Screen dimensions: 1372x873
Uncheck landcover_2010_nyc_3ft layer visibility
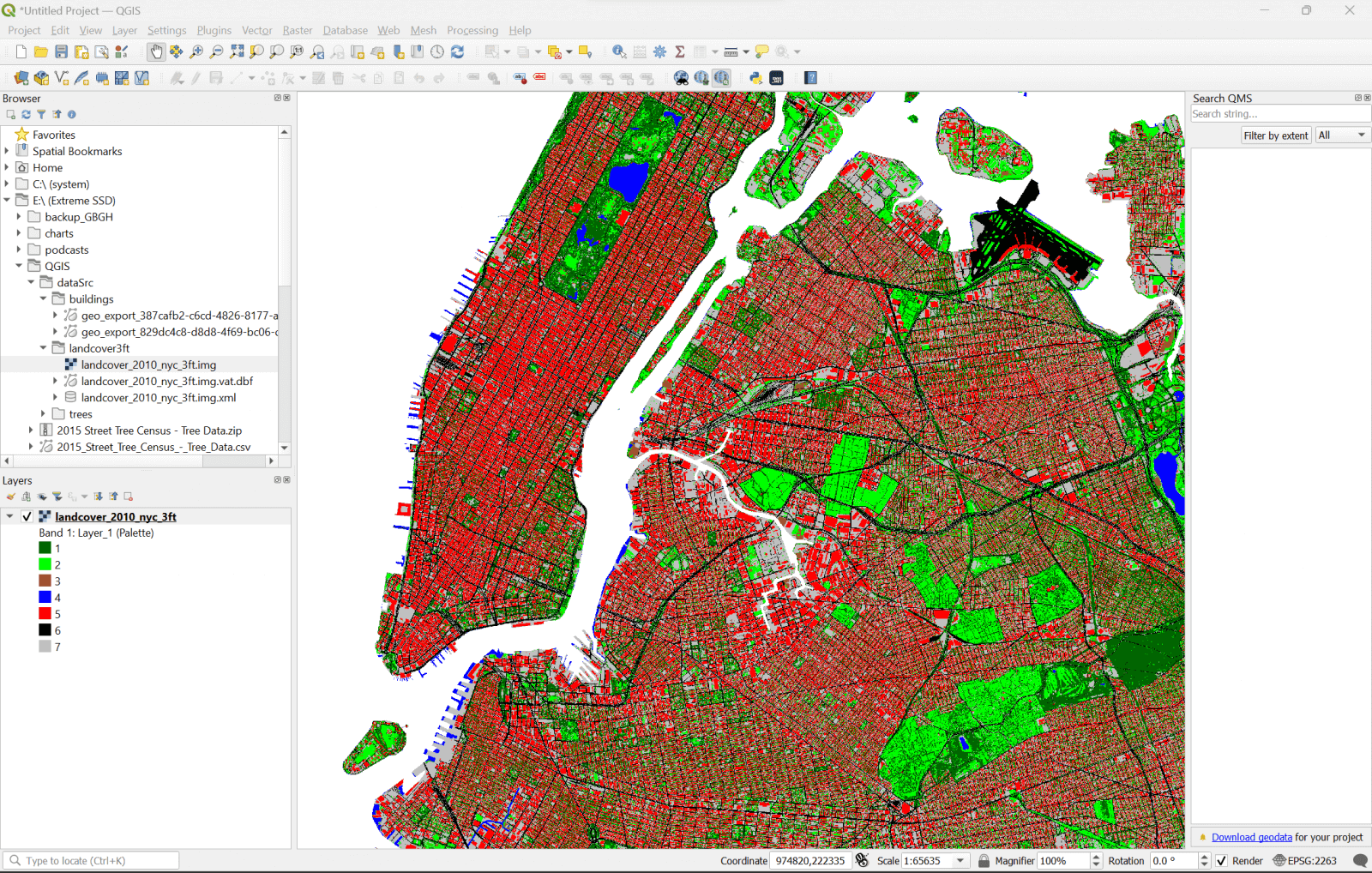(27, 517)
